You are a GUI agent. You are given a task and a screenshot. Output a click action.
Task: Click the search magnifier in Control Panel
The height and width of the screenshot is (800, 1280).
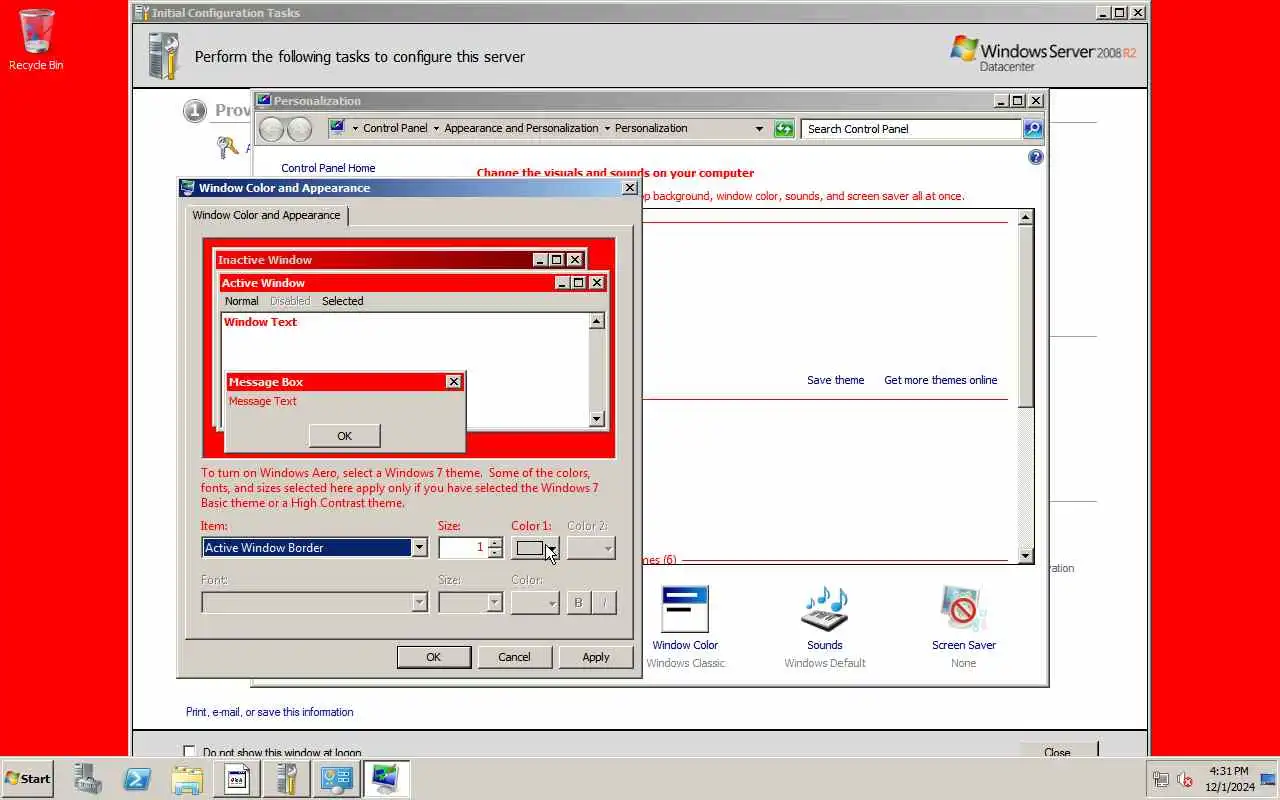1033,129
